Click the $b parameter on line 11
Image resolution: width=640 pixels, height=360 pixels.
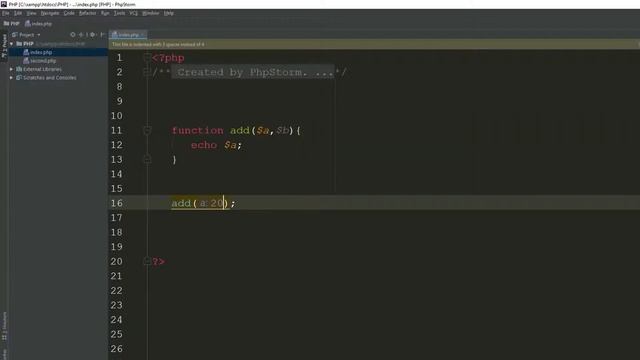(282, 130)
